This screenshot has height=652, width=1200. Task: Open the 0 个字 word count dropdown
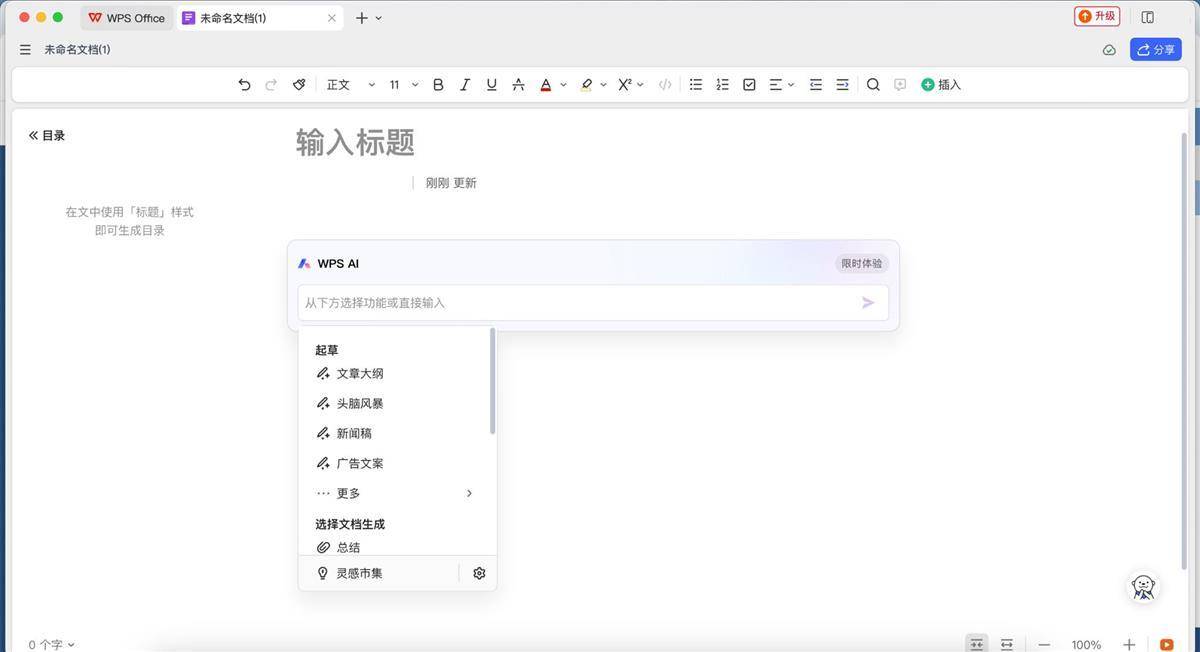[51, 644]
